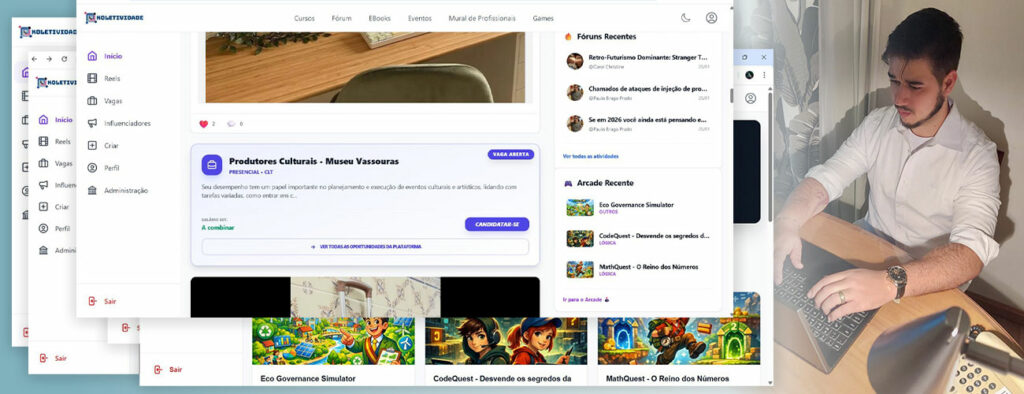
Task: Open Vagas in the front window sidebar
Action: [104, 101]
